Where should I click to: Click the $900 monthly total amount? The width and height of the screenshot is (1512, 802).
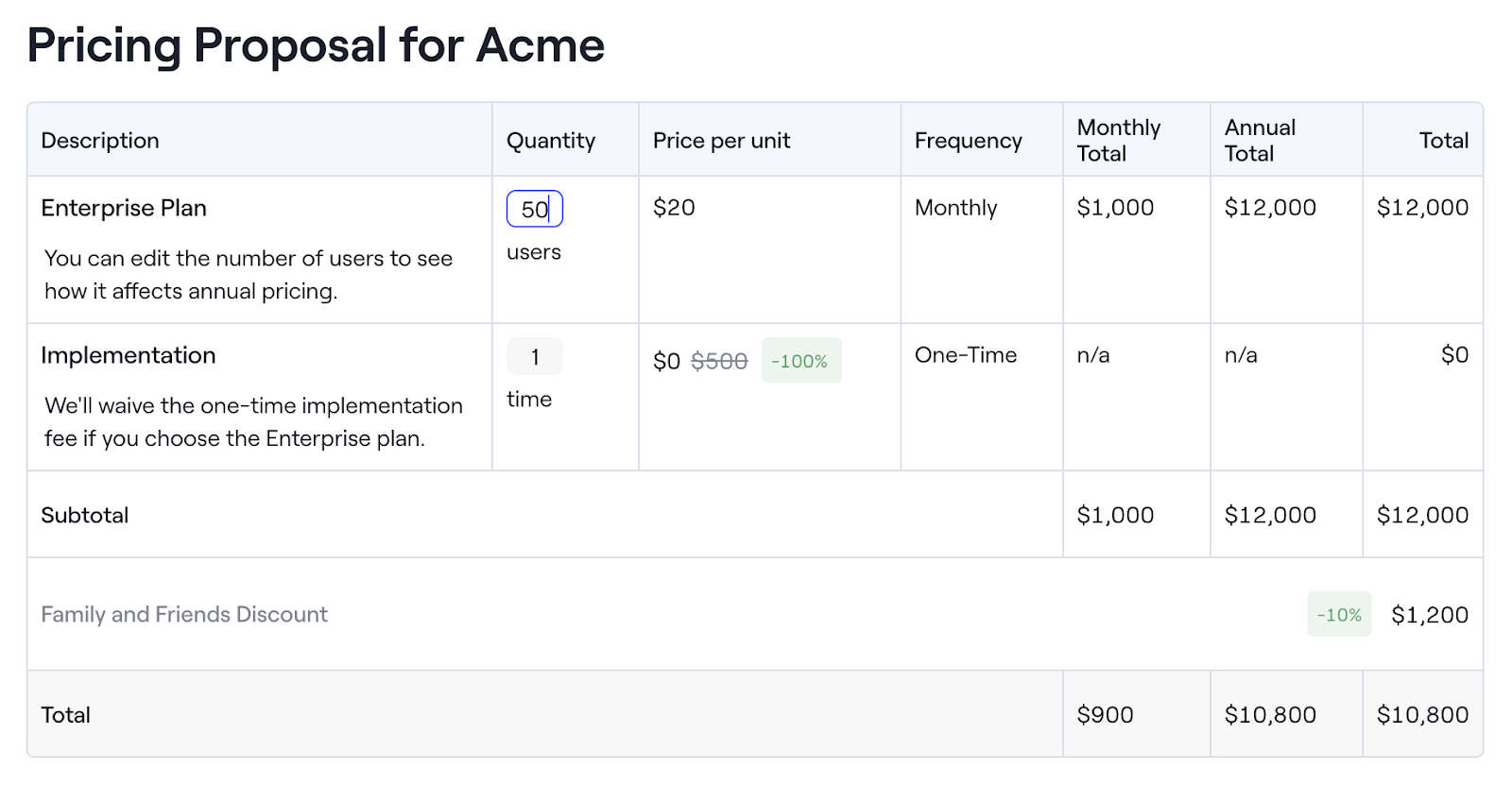(x=1105, y=715)
